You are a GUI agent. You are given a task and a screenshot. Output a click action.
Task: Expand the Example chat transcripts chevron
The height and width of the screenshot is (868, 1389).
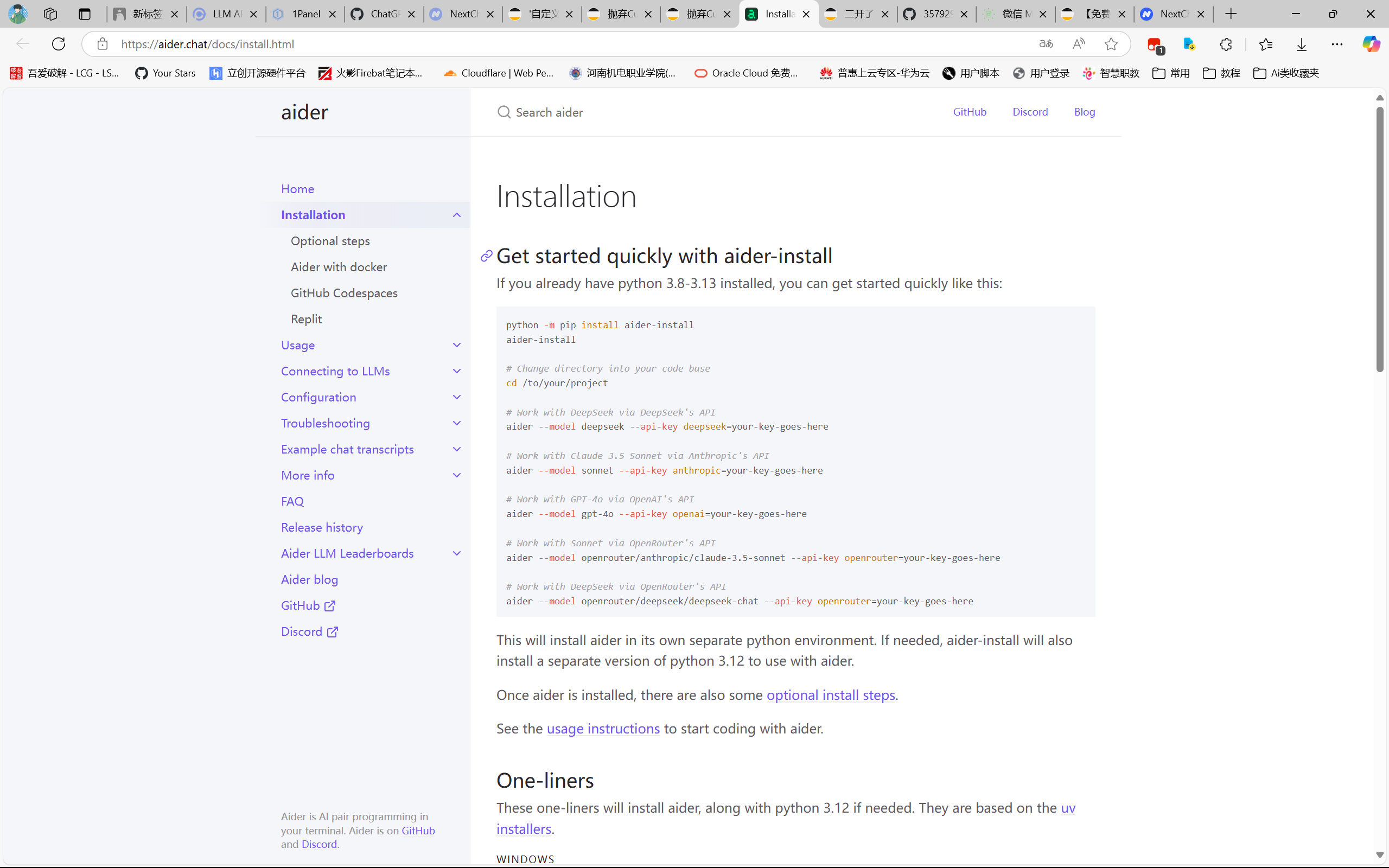tap(457, 450)
